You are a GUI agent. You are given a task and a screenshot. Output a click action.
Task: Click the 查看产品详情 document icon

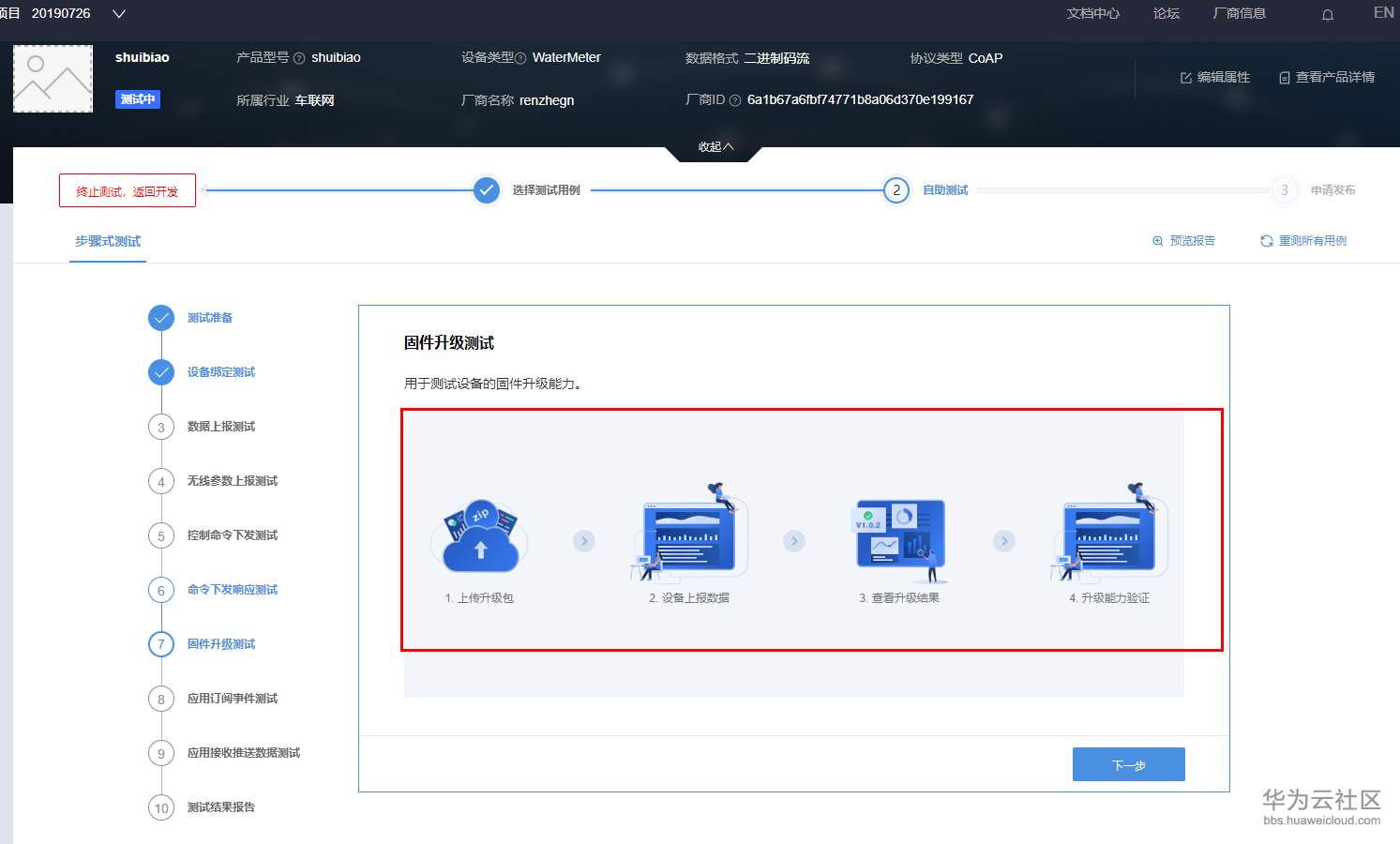pyautogui.click(x=1285, y=78)
